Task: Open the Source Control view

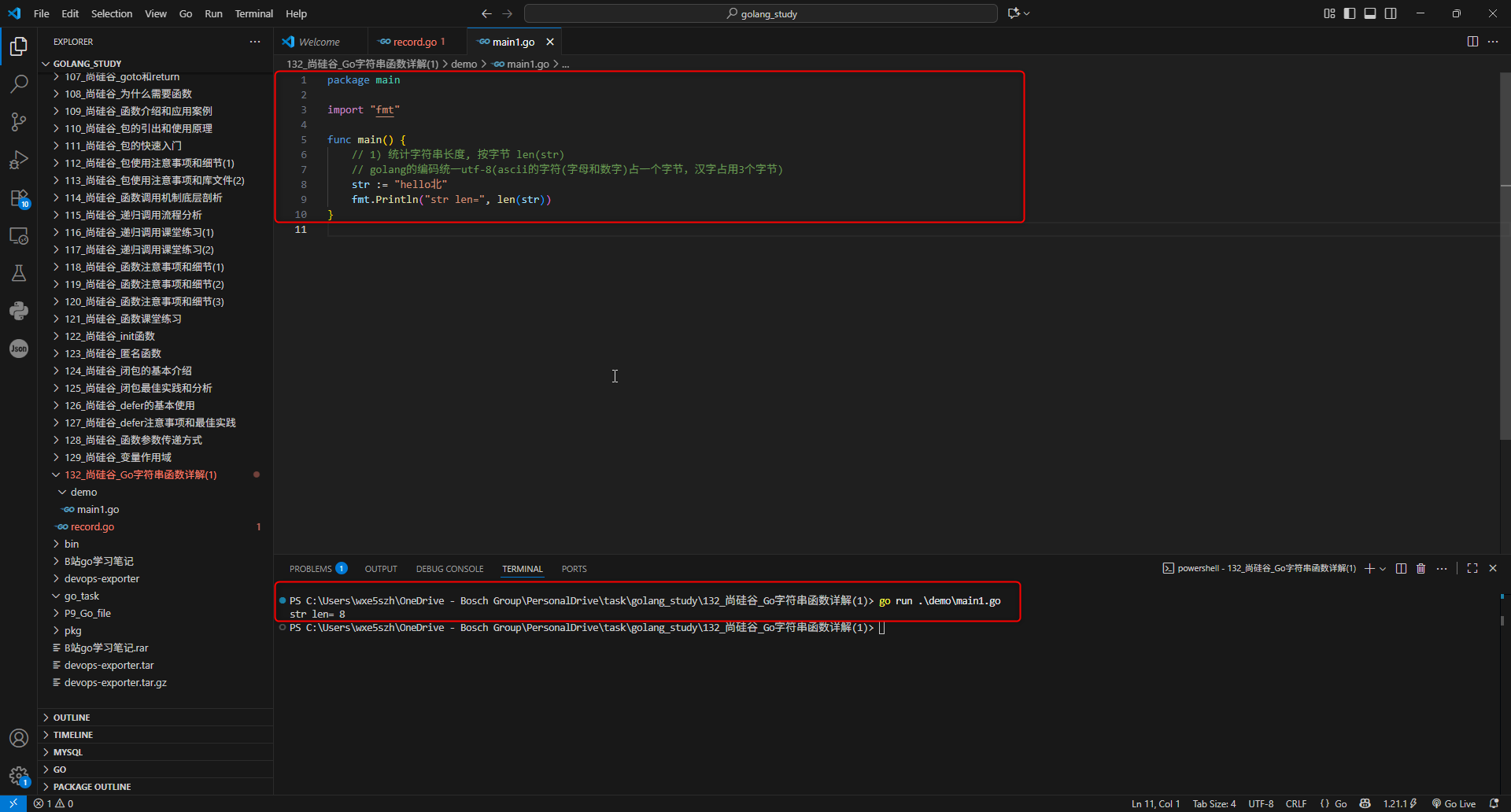Action: coord(19,121)
